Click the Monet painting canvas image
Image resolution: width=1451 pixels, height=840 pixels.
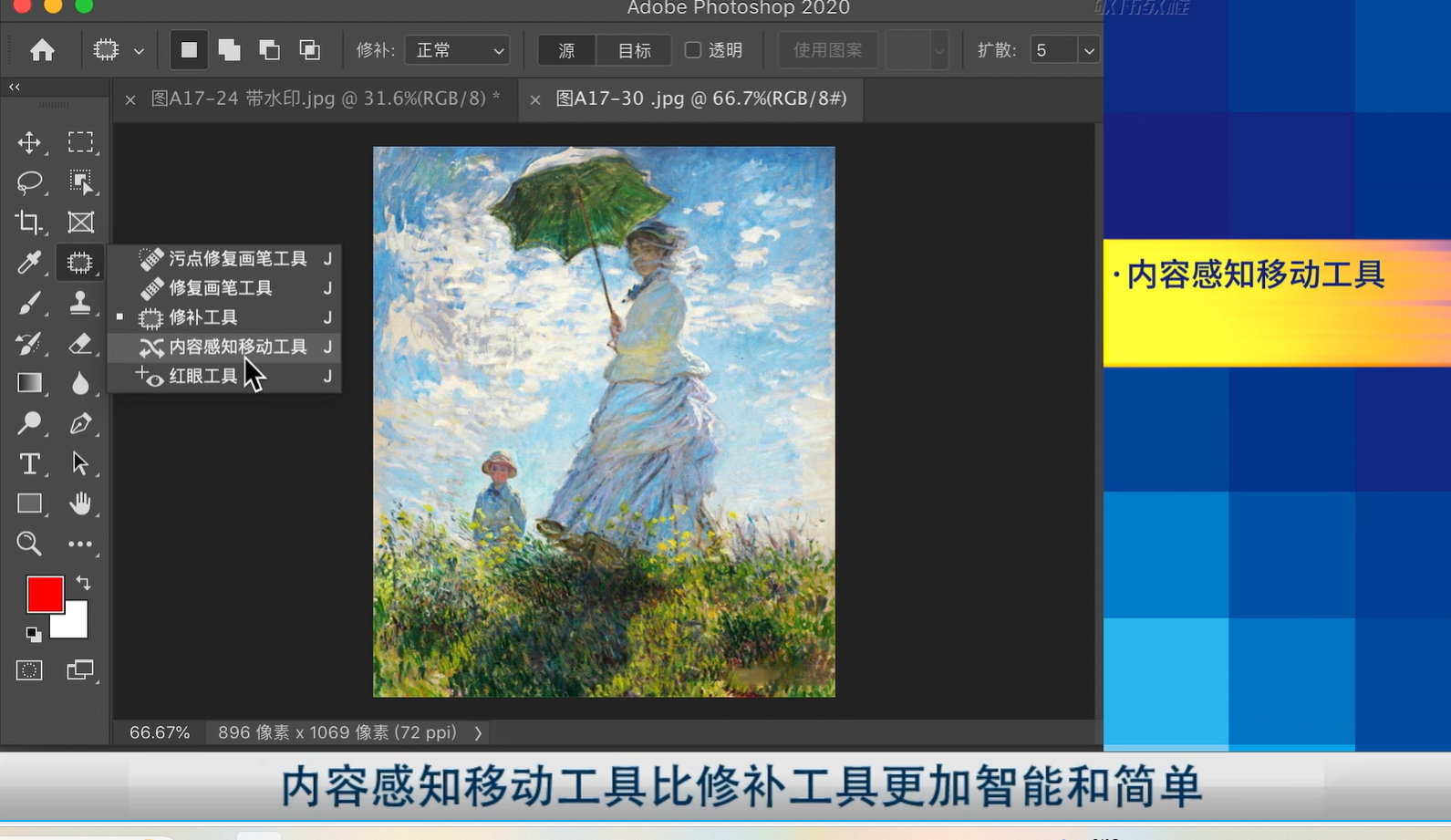604,421
